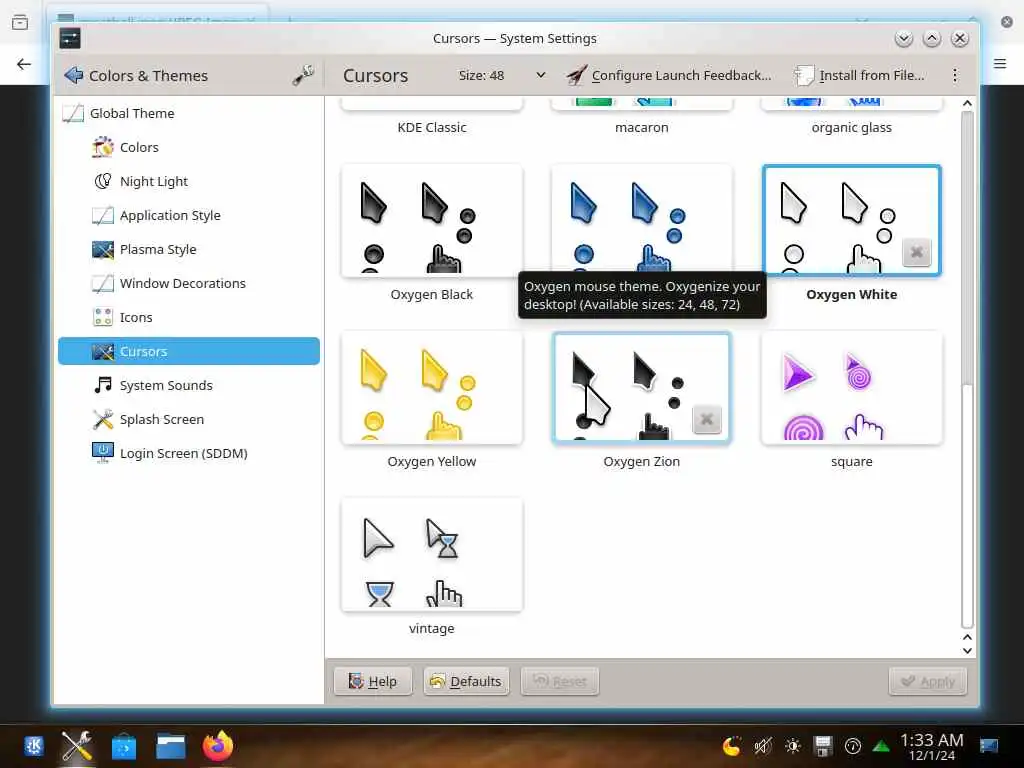Viewport: 1024px width, 768px height.
Task: Click the Reset button
Action: [x=560, y=681]
